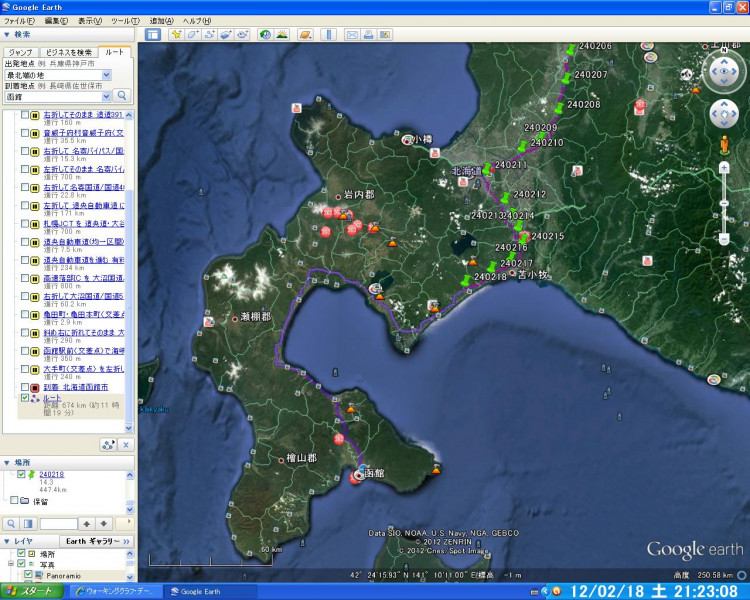The image size is (750, 600).
Task: Check the 札幌JCT step checkbox
Action: pos(25,223)
